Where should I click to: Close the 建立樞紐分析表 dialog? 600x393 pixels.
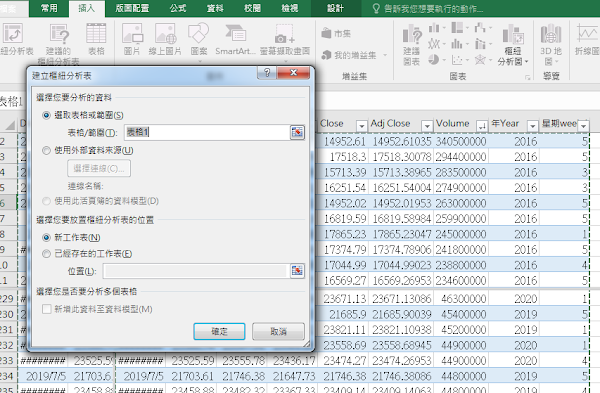(293, 72)
